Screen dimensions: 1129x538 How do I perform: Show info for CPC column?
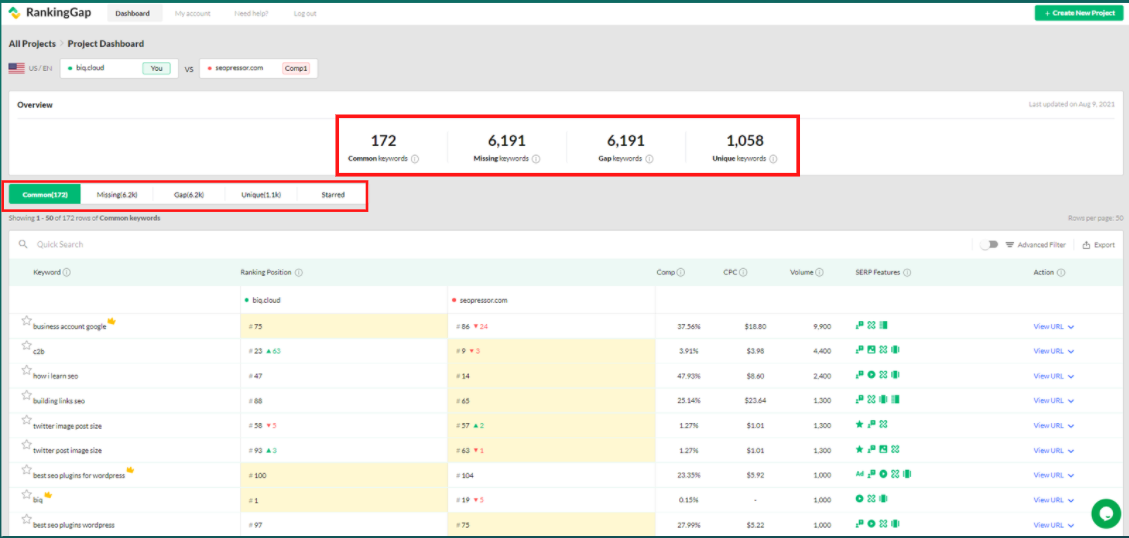743,273
